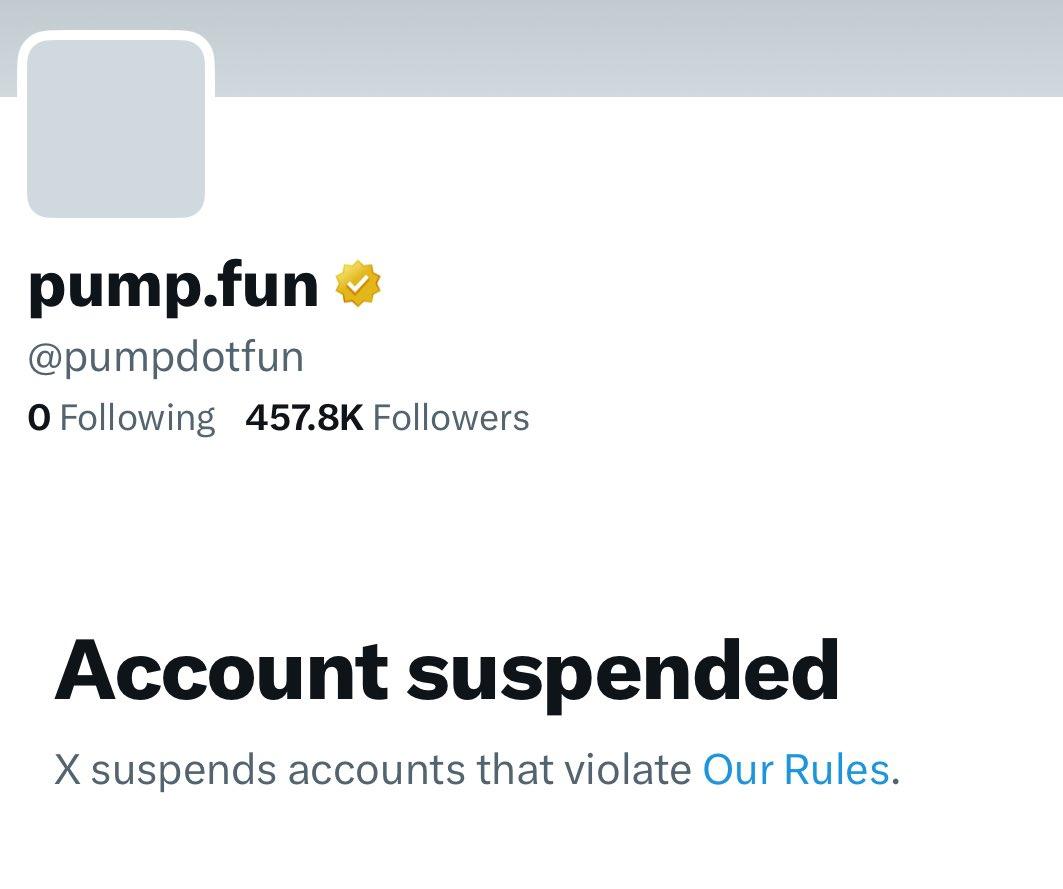Open the Our Rules link
The image size is (1063, 889).
[796, 770]
